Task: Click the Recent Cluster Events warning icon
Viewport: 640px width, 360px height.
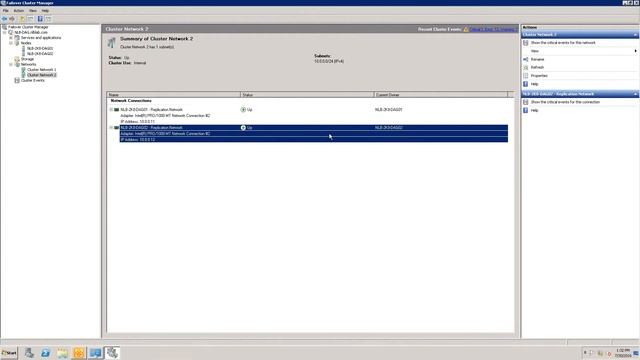Action: 466,29
